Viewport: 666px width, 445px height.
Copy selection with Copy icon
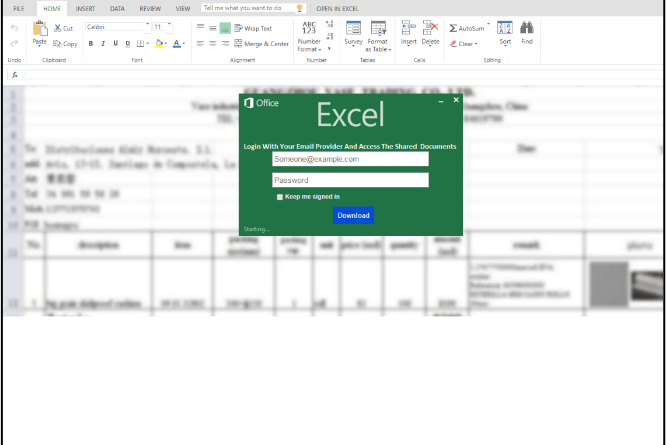click(x=65, y=44)
